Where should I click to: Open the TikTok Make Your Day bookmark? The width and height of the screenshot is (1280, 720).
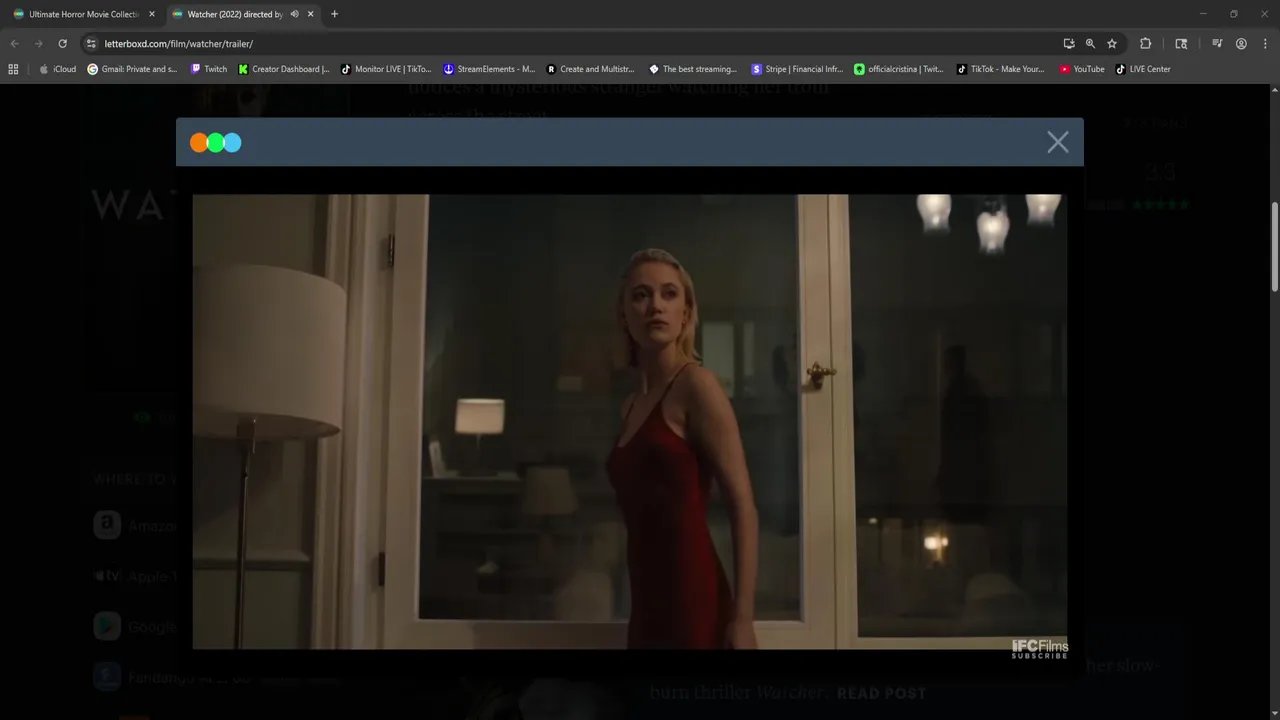point(1001,69)
